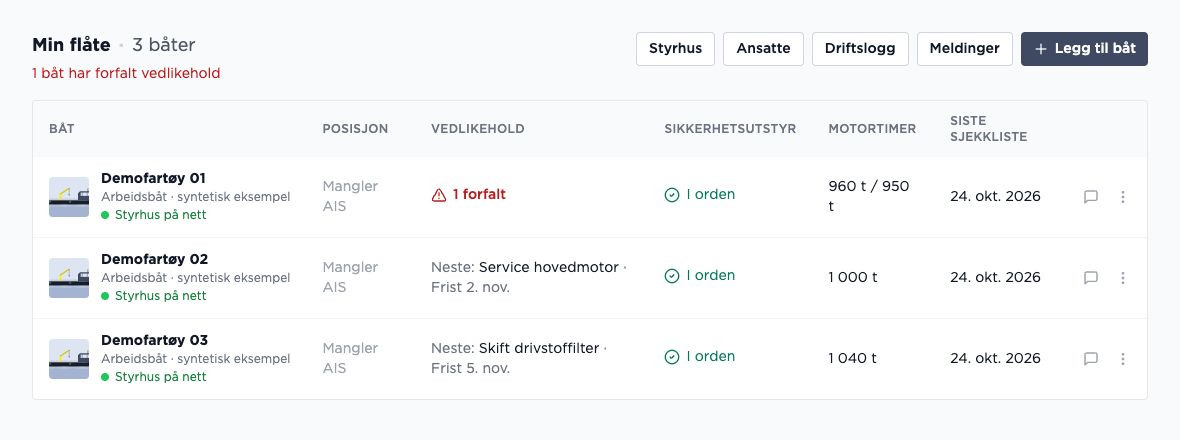
Task: Click checklist date in Demofartøy 02 row
Action: click(995, 278)
